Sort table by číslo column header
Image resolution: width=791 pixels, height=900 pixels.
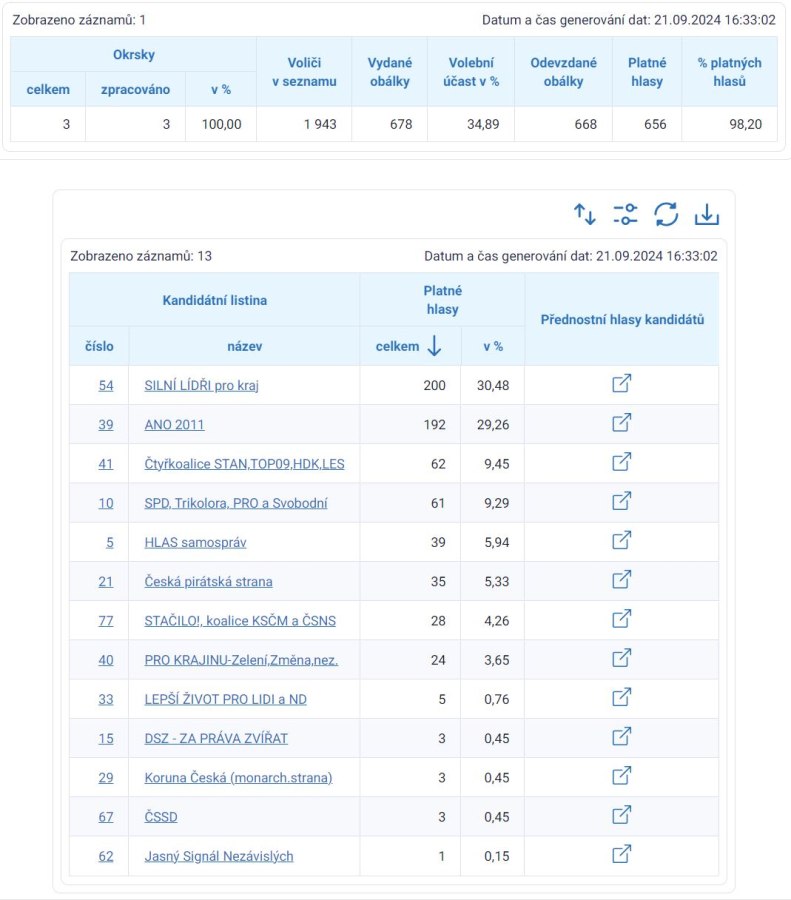pyautogui.click(x=99, y=346)
